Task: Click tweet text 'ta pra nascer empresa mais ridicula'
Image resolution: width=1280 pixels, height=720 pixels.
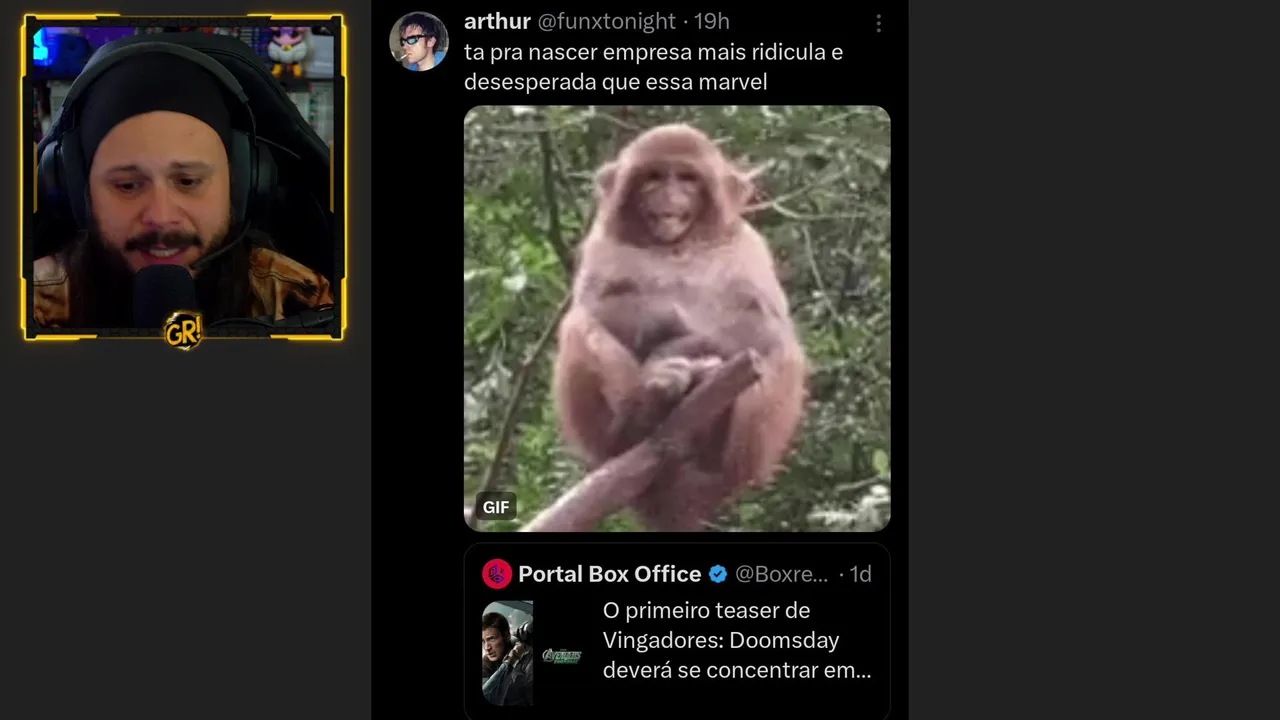Action: pos(653,67)
